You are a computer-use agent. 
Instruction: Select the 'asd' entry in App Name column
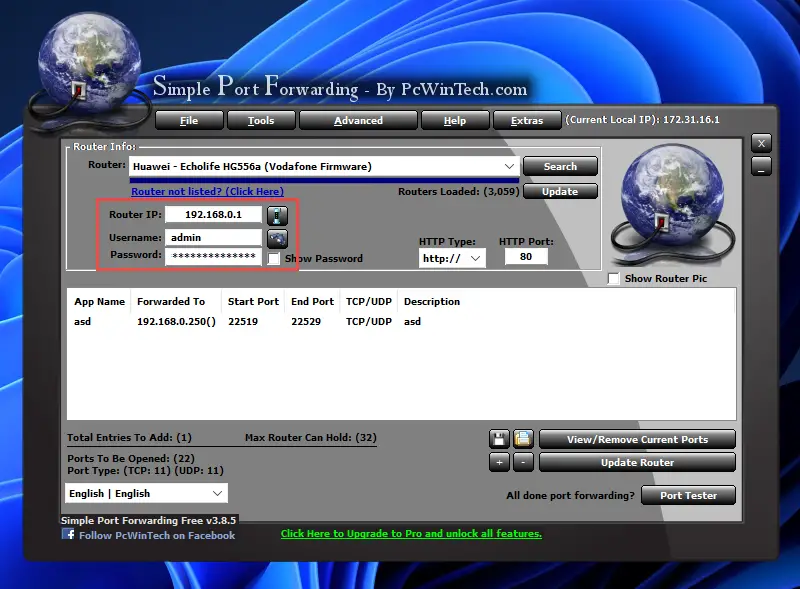(83, 322)
